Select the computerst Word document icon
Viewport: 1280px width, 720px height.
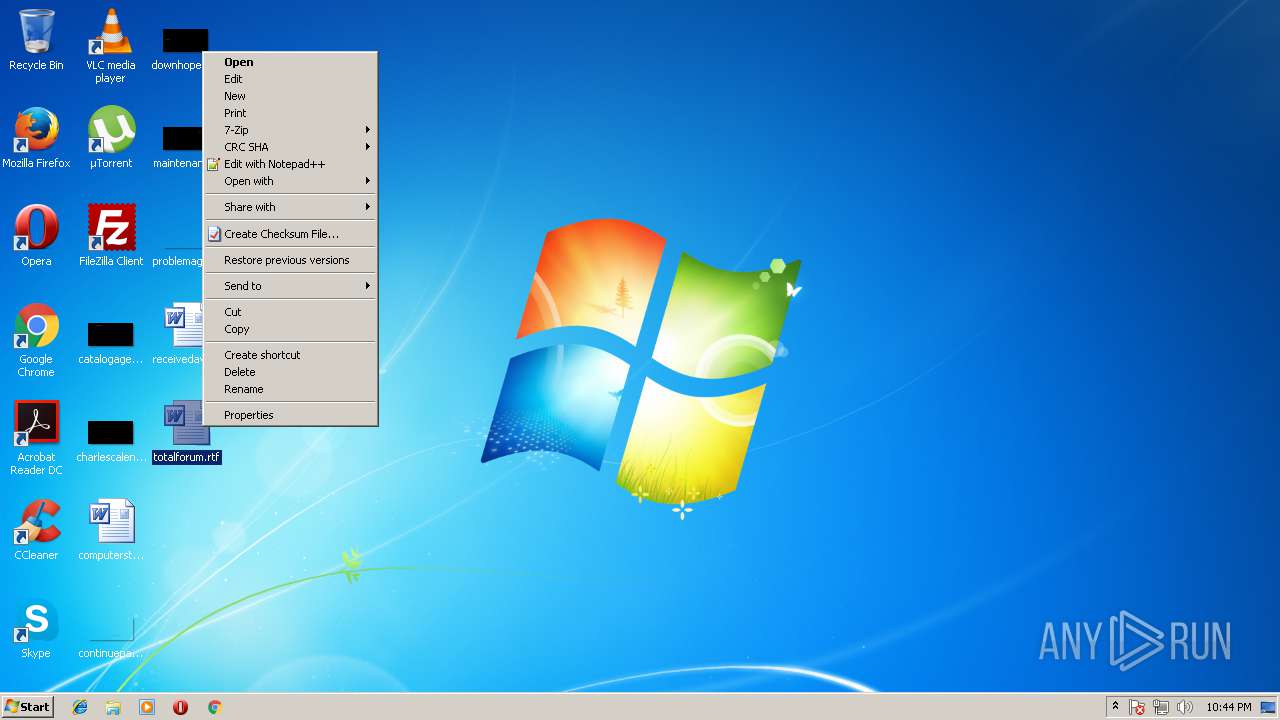coord(110,529)
